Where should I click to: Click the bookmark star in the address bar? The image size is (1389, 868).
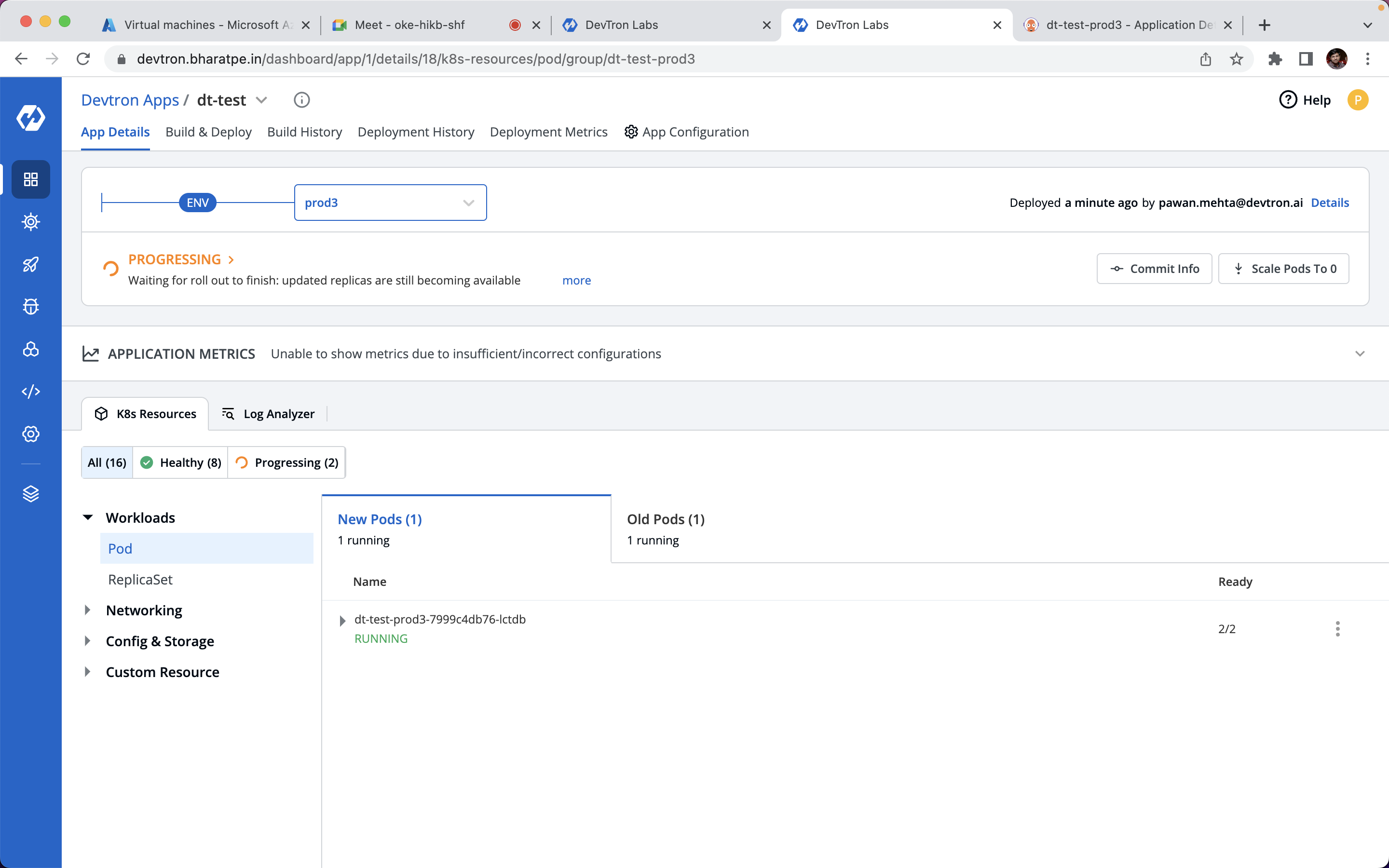tap(1236, 59)
